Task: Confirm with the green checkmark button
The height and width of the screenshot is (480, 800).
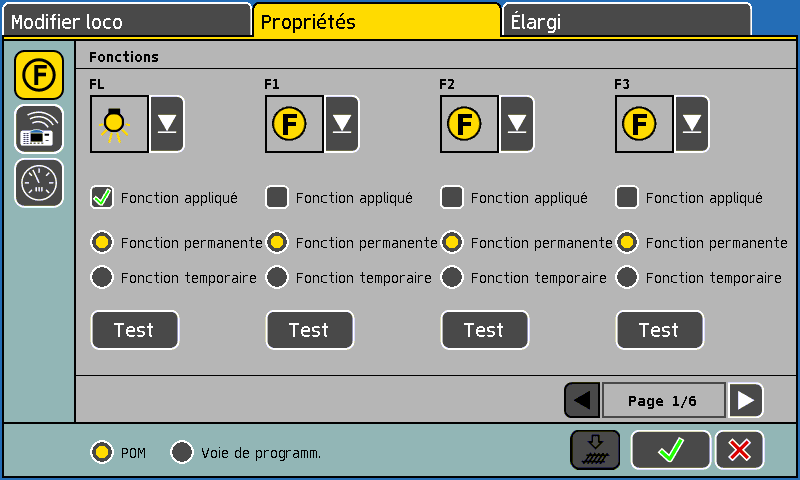Action: (x=670, y=450)
